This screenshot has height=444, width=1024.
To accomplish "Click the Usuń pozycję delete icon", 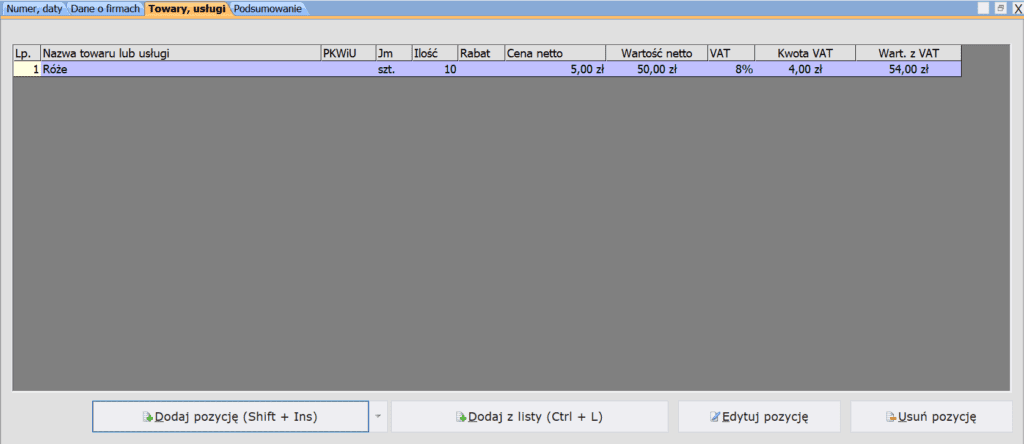I will (x=890, y=416).
